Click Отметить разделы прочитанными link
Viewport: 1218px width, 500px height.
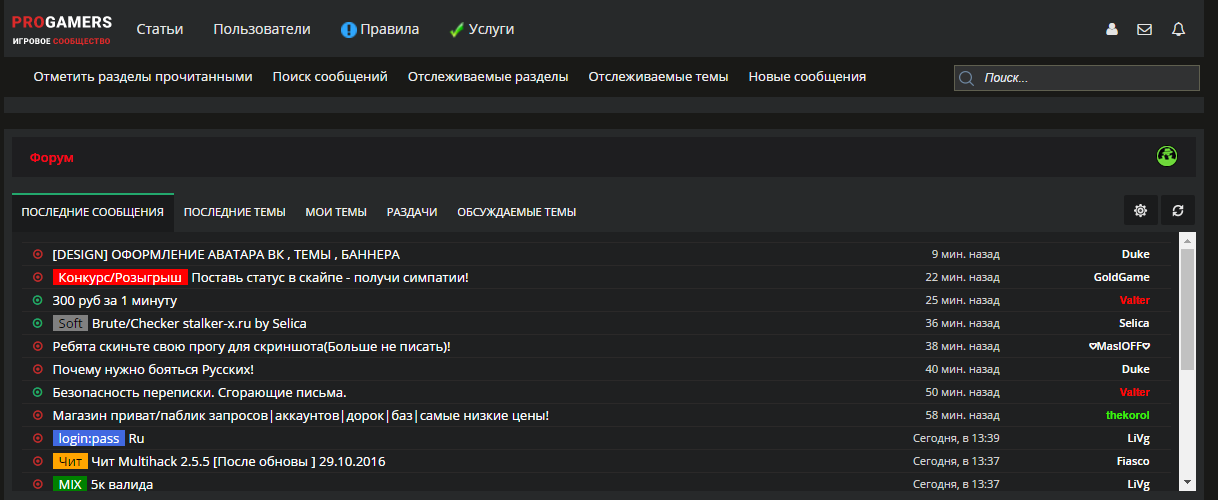[x=143, y=77]
